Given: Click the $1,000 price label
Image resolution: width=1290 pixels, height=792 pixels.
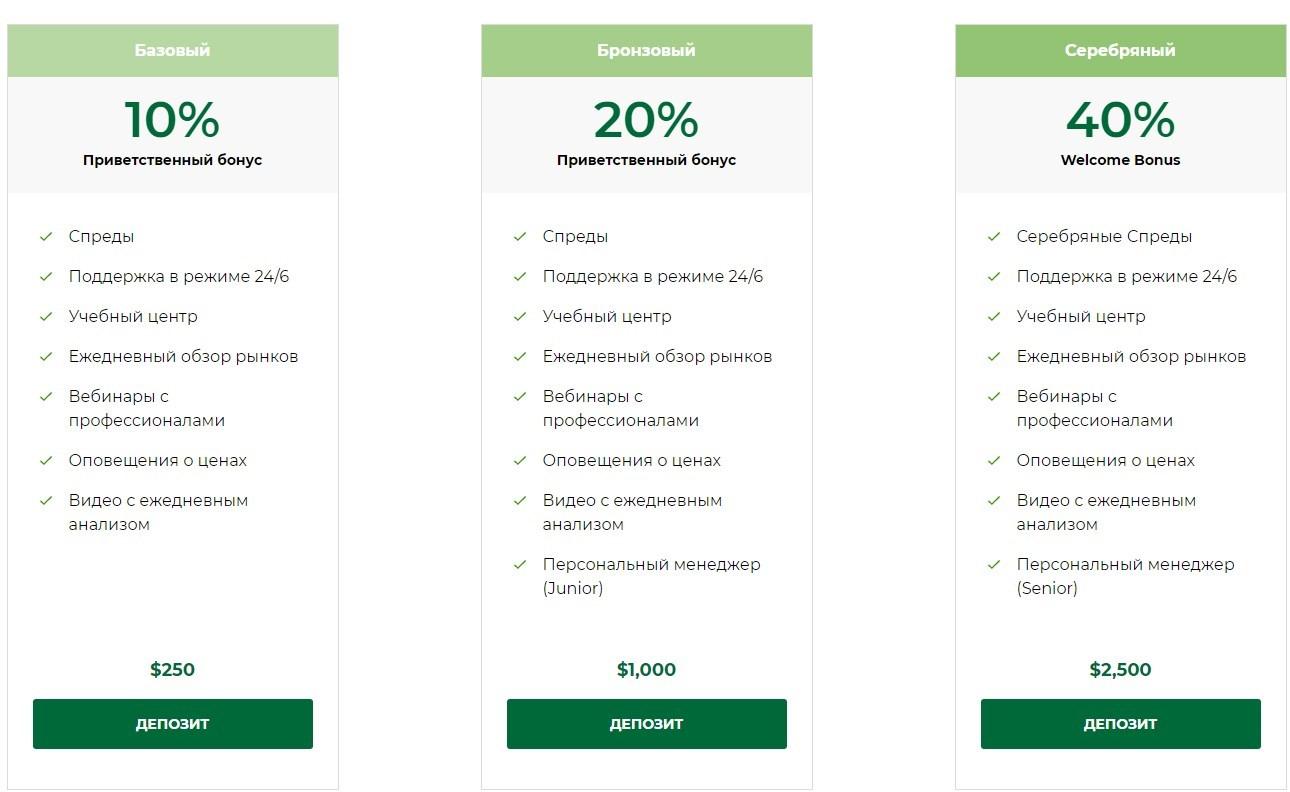Looking at the screenshot, I should pos(647,670).
